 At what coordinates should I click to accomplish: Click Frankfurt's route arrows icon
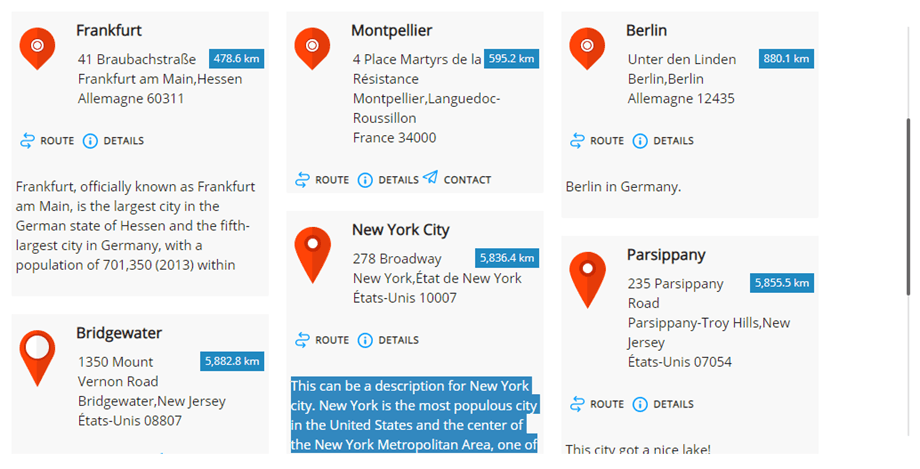(x=28, y=141)
